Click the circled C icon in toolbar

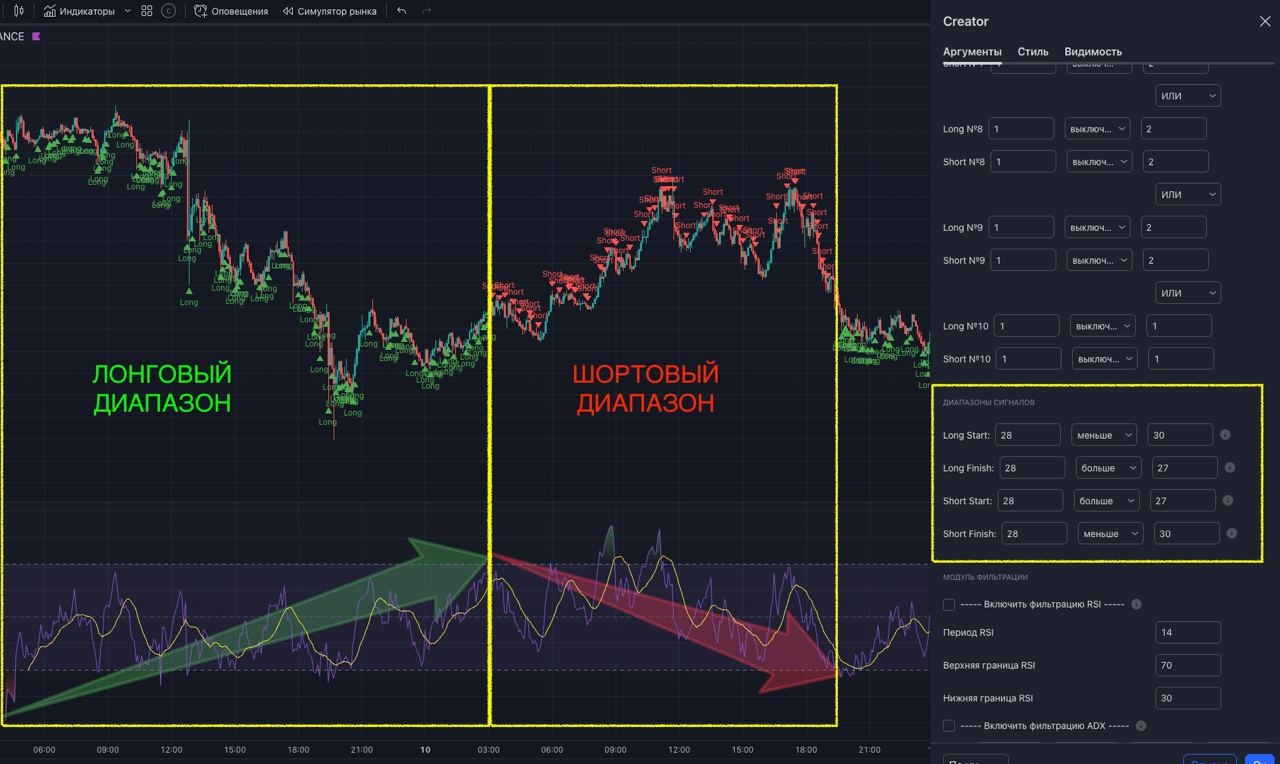tap(168, 11)
